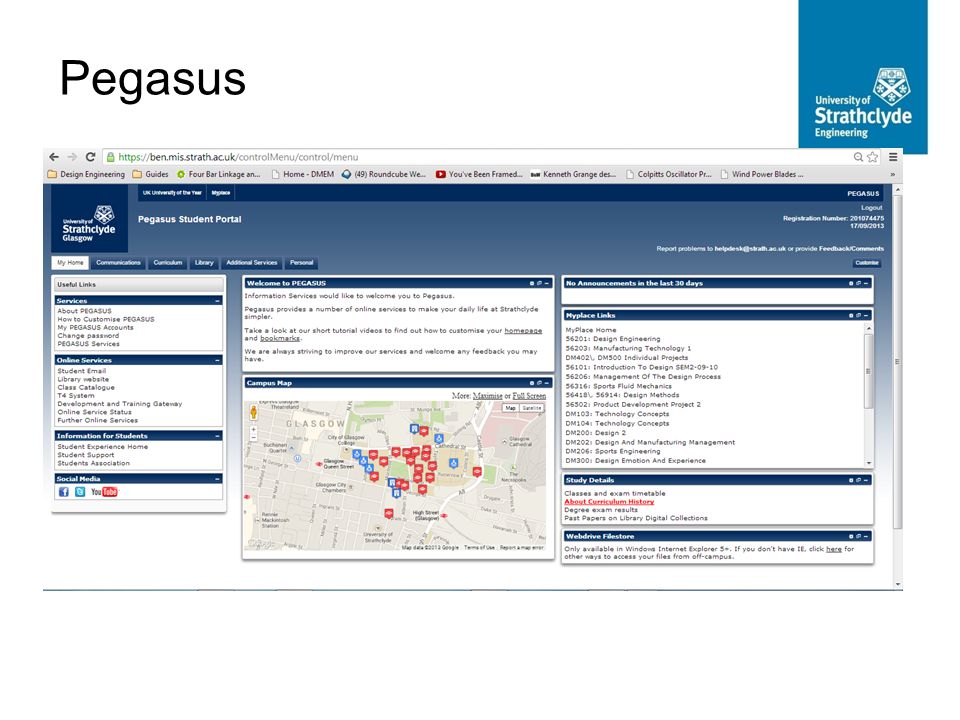Image resolution: width=960 pixels, height=720 pixels.
Task: Click the Customise button
Action: [866, 263]
